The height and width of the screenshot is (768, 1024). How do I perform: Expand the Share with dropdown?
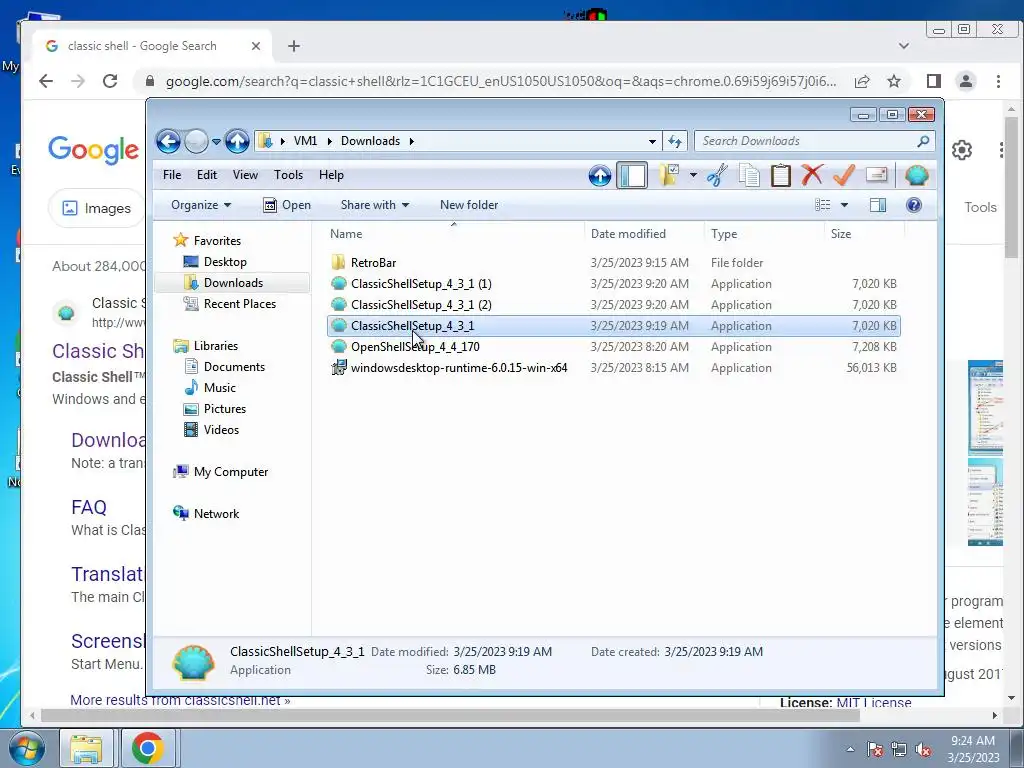click(374, 205)
